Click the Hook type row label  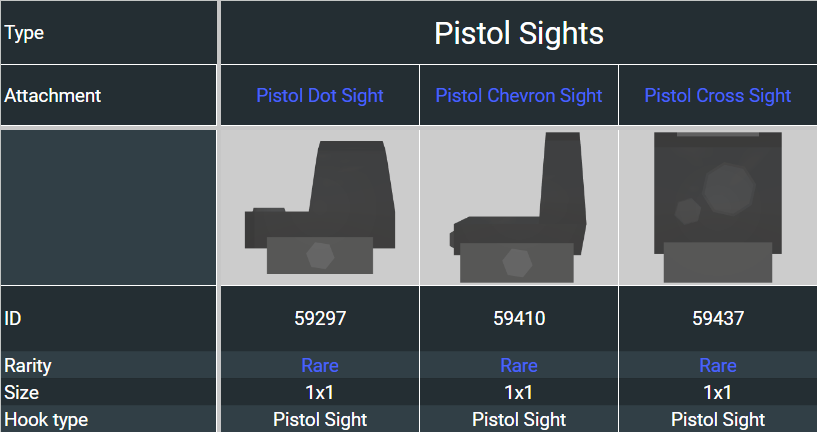click(46, 420)
